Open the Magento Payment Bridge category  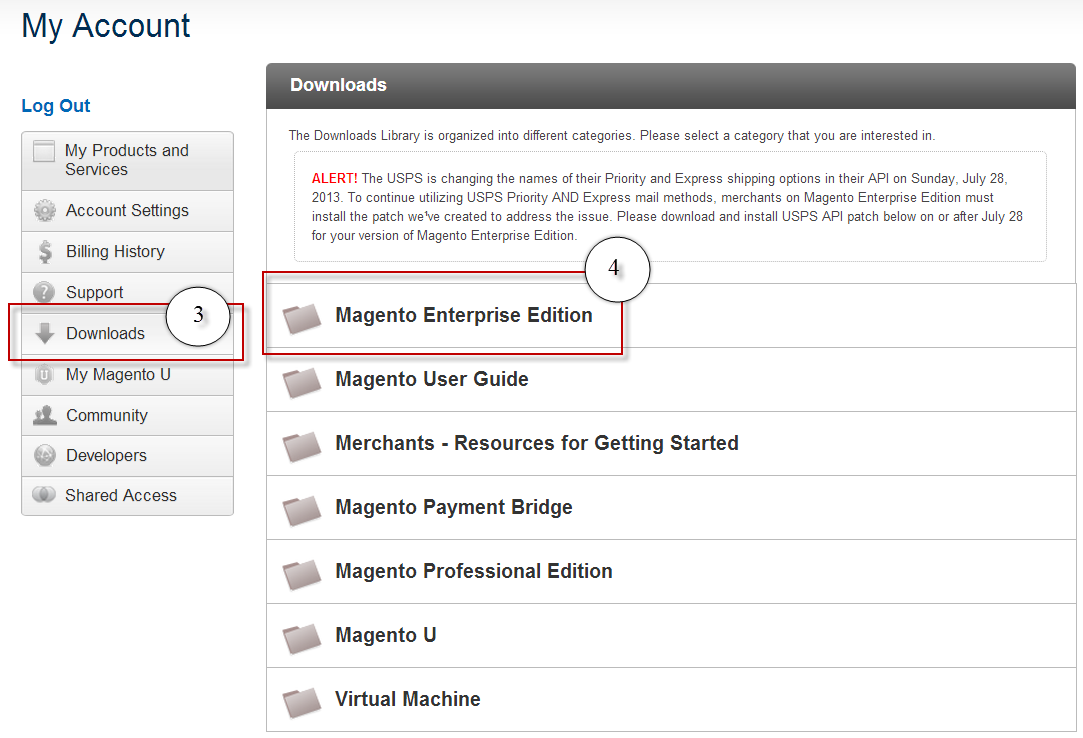tap(453, 508)
